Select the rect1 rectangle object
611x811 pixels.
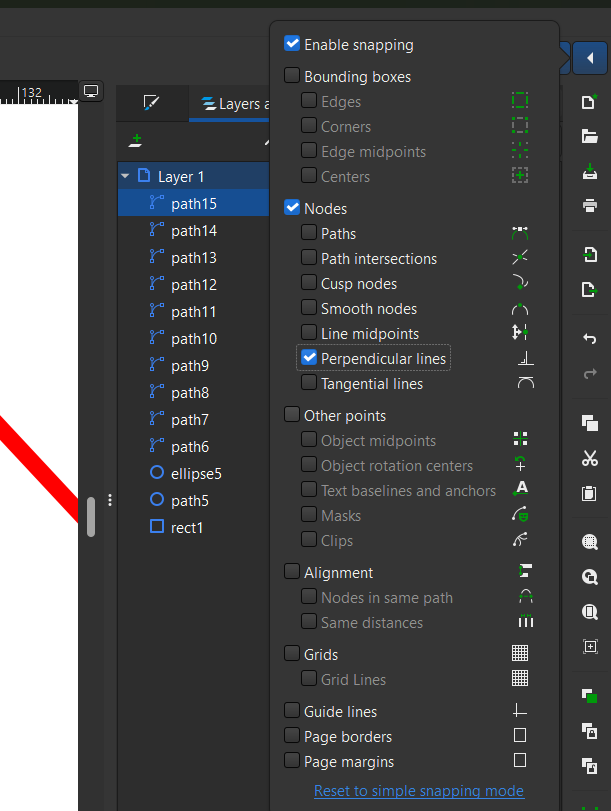point(193,528)
